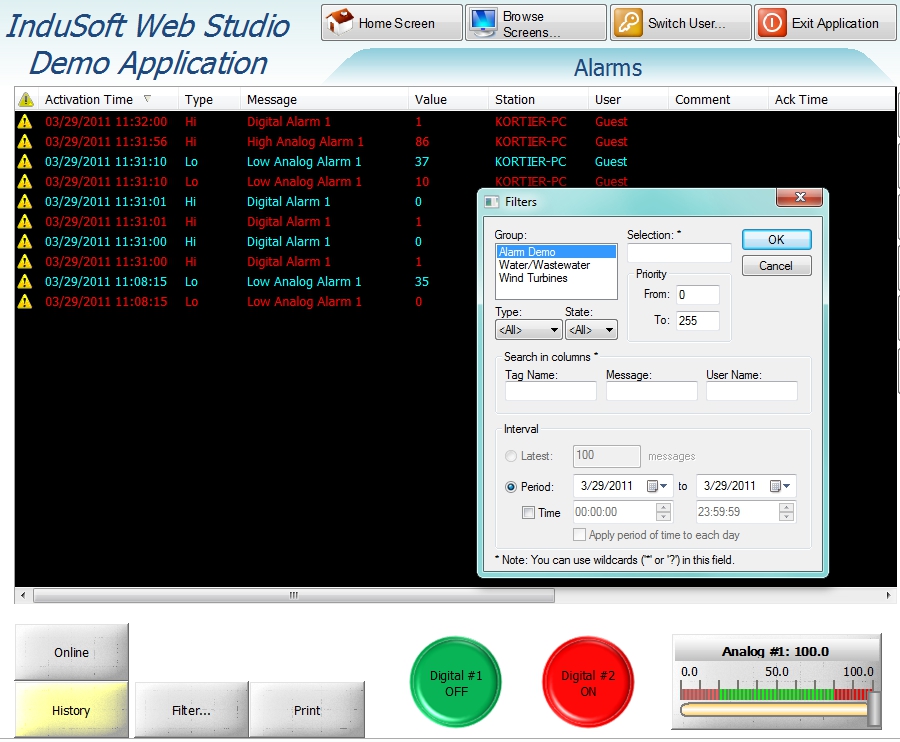Click warning icon of Low Analog Alarm value 10

click(x=25, y=182)
